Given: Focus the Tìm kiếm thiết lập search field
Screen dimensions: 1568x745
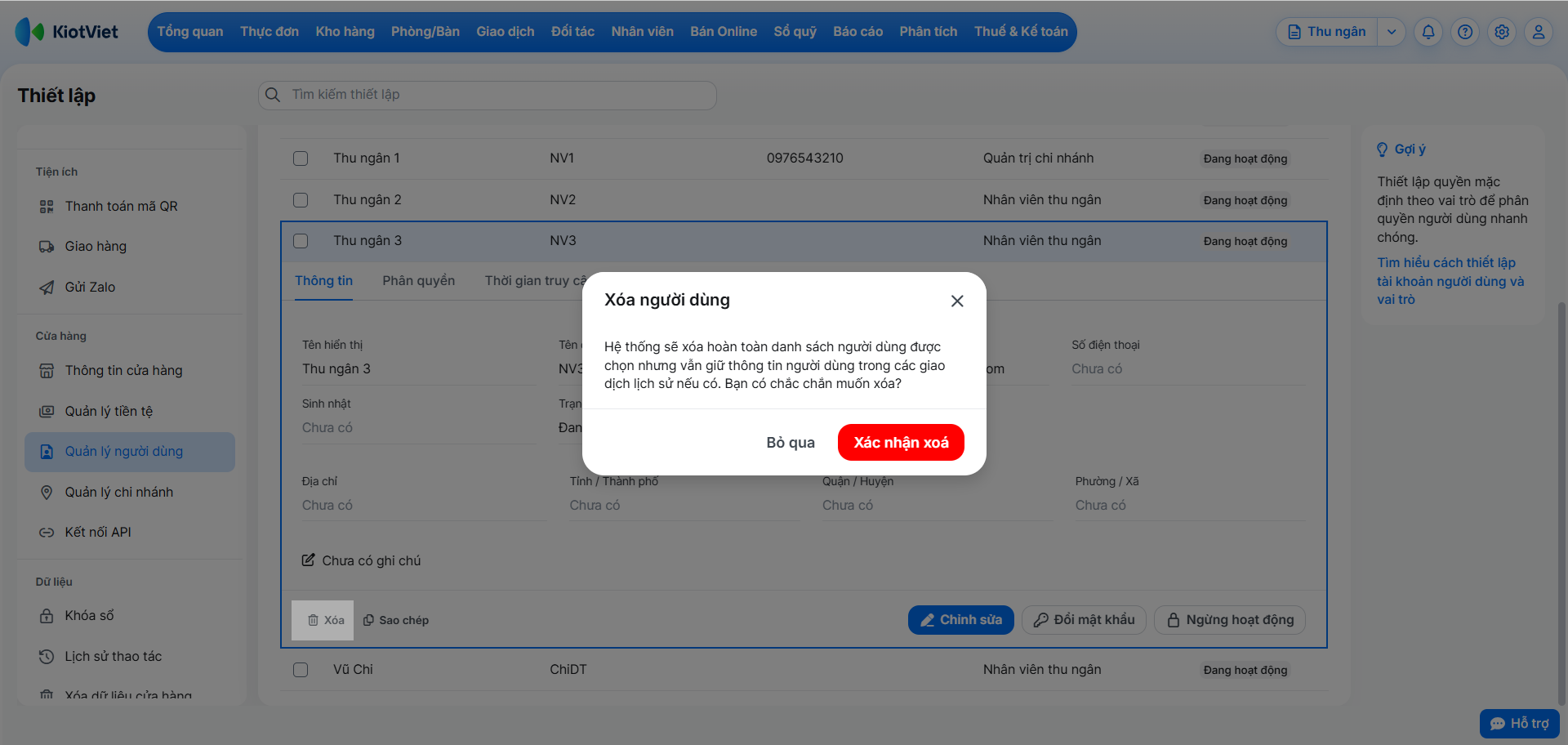Looking at the screenshot, I should pos(488,95).
